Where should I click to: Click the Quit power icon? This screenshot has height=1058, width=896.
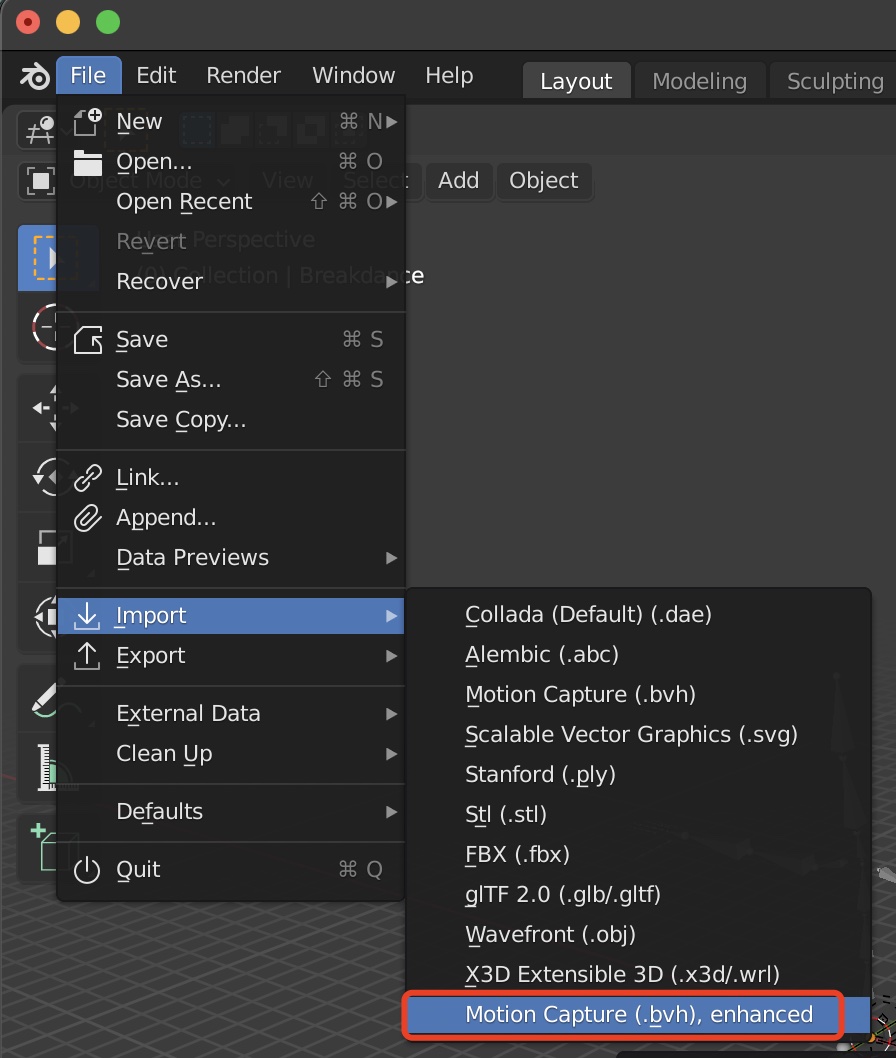(87, 870)
